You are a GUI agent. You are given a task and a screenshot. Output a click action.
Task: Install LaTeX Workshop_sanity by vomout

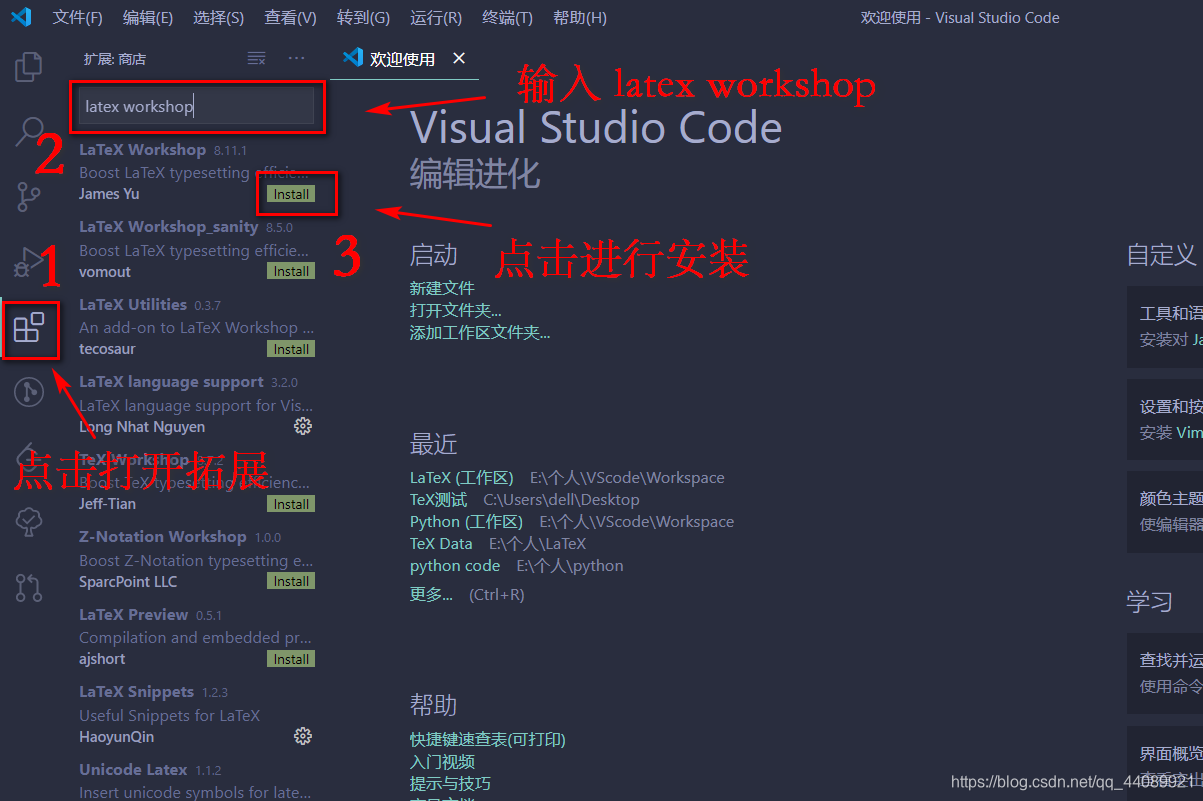point(291,271)
